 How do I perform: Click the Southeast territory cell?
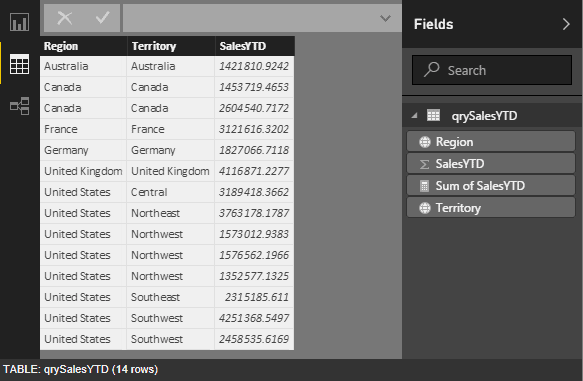click(x=155, y=297)
